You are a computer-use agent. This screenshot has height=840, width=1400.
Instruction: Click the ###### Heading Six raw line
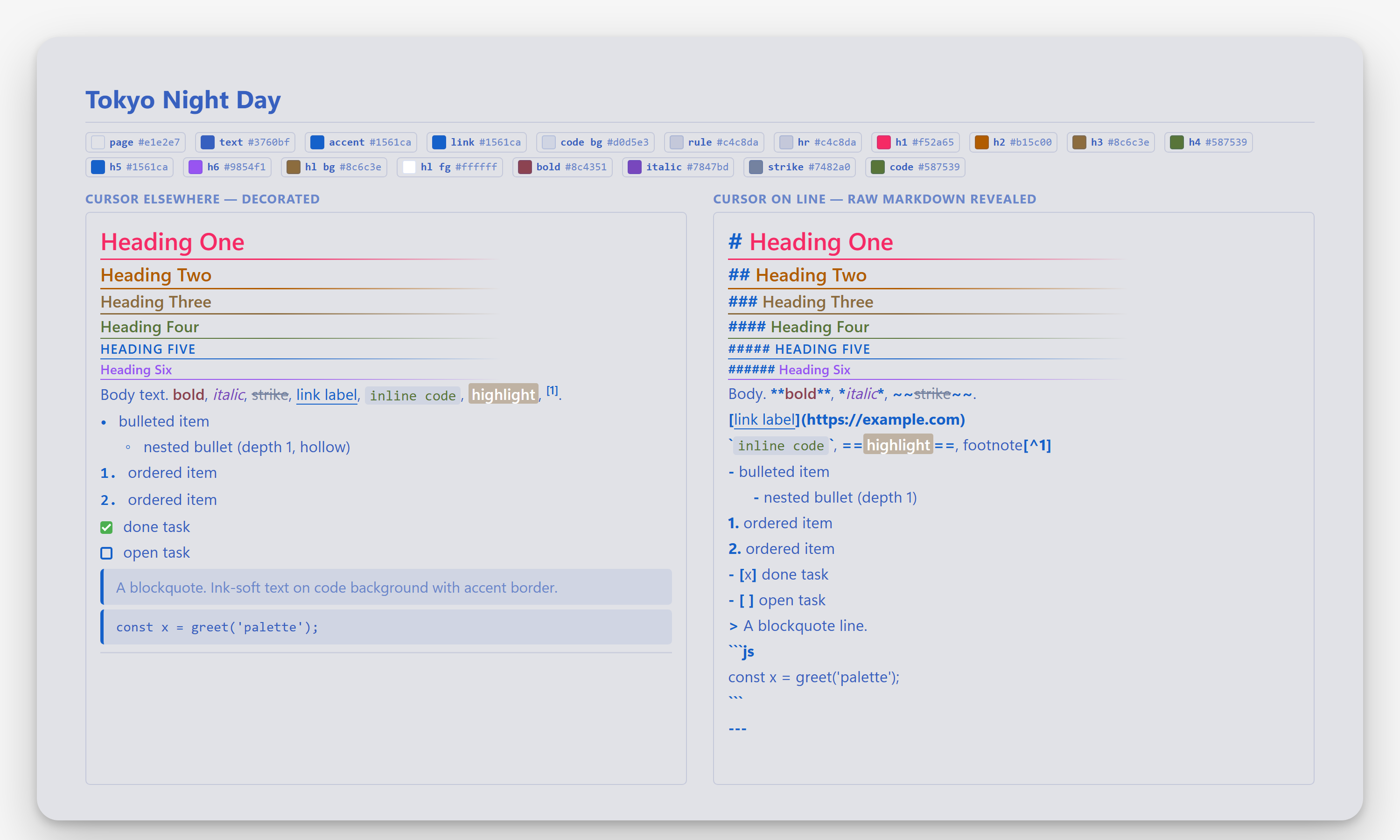pos(790,370)
